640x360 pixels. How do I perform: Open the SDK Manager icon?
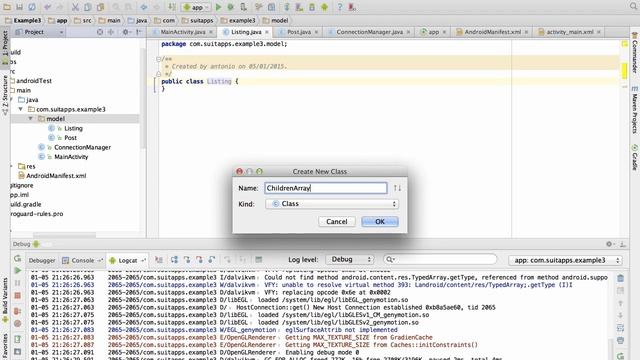coord(312,7)
